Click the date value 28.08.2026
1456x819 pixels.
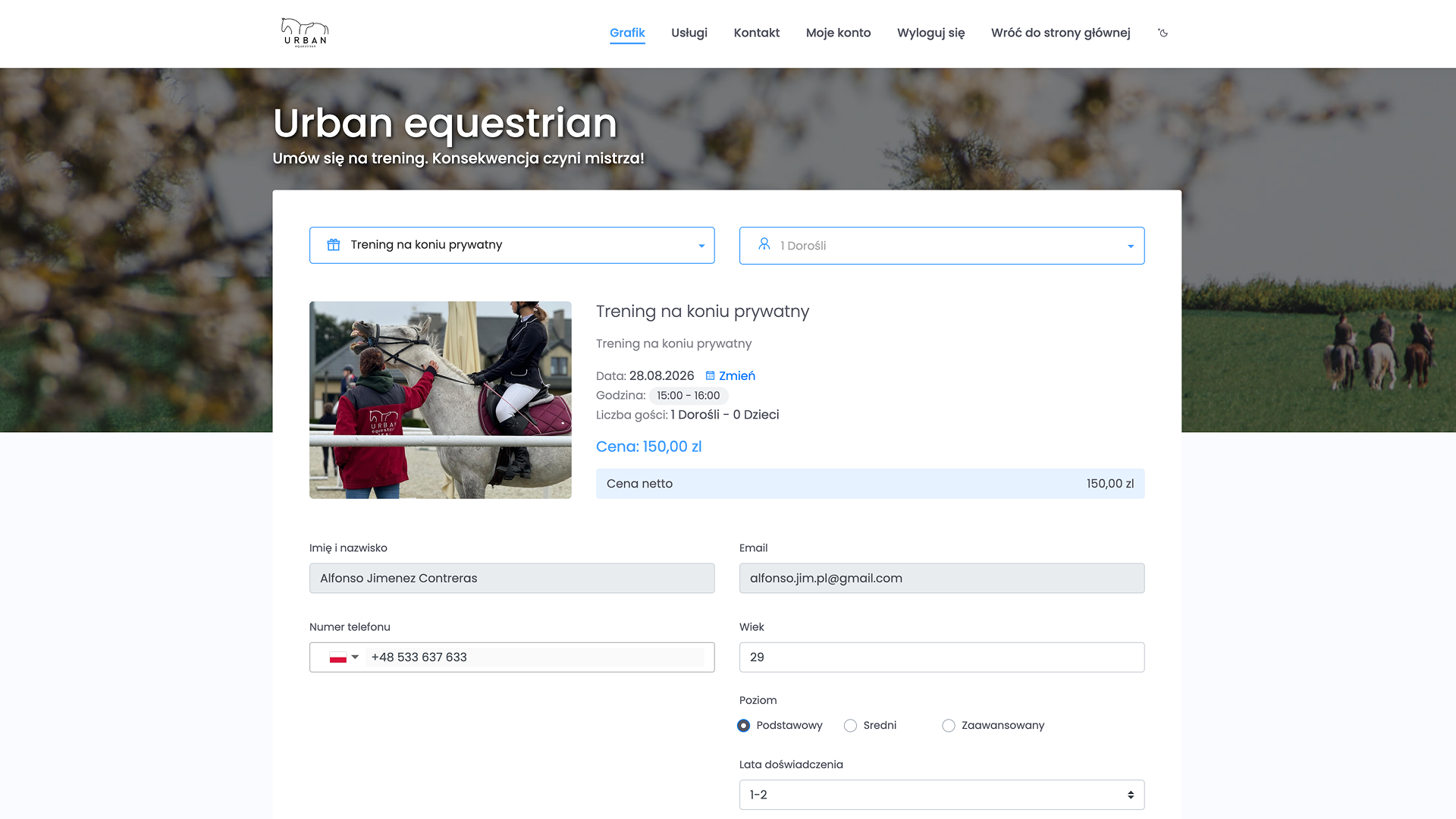pyautogui.click(x=662, y=376)
